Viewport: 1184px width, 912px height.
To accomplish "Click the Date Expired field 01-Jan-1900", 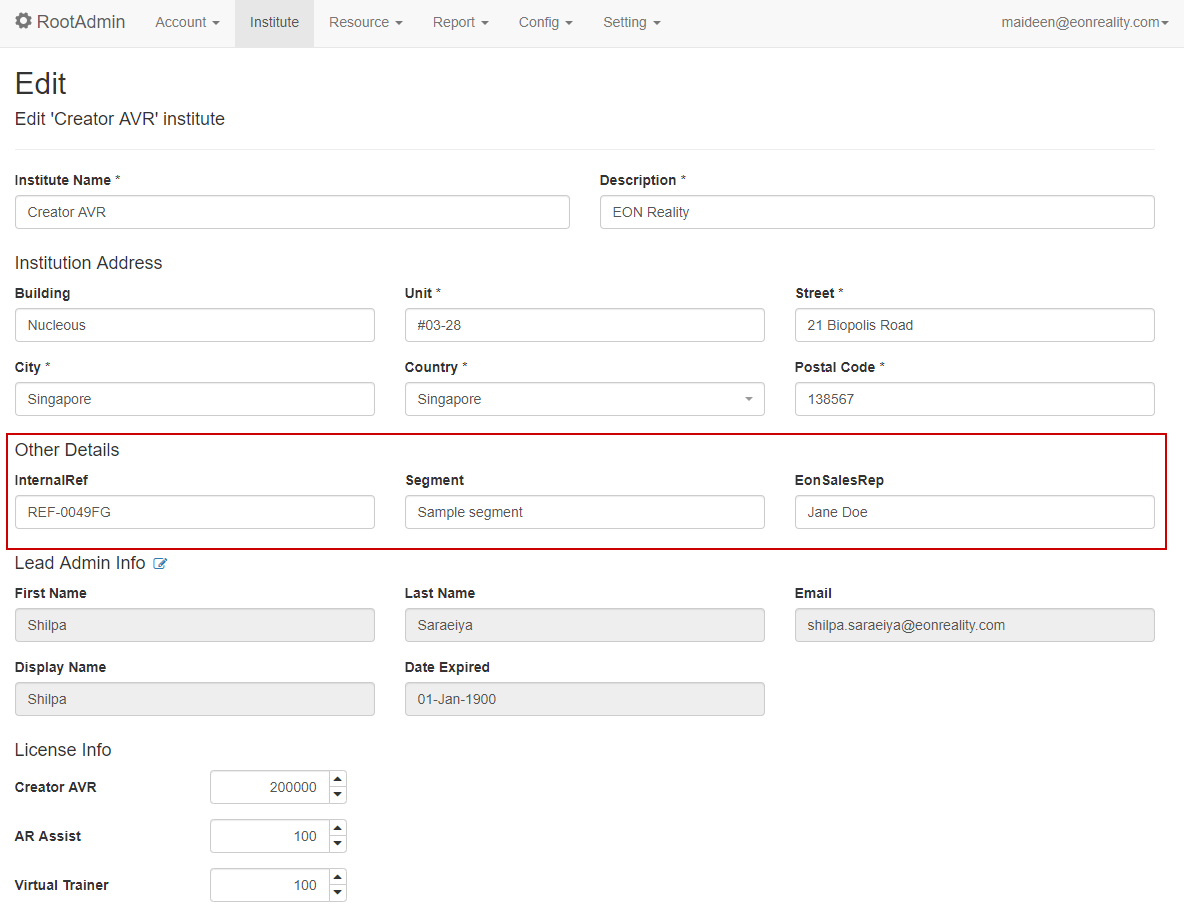I will click(x=584, y=699).
